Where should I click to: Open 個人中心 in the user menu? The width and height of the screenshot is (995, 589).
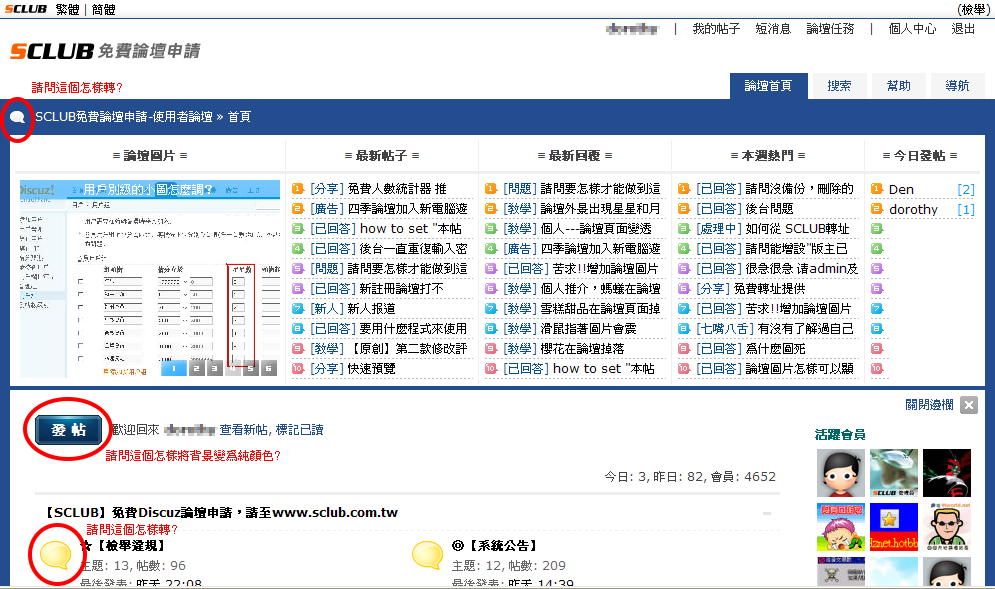coord(913,29)
